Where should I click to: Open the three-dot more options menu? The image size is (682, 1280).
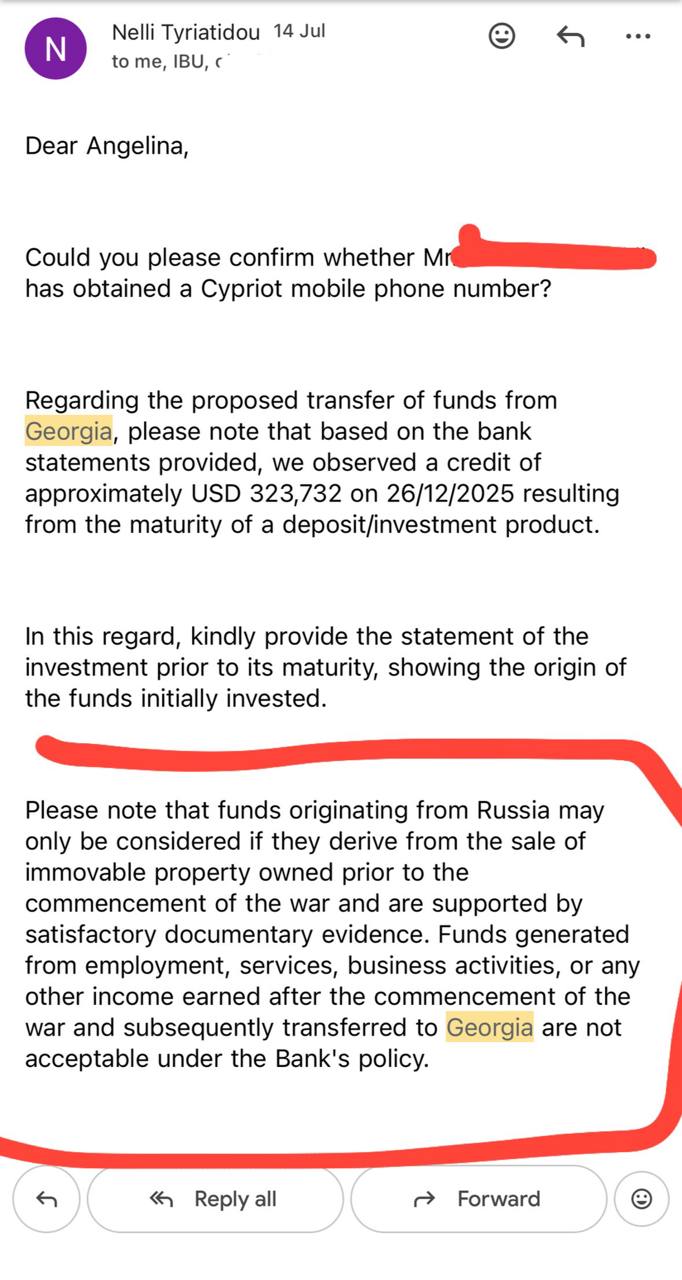click(x=637, y=37)
